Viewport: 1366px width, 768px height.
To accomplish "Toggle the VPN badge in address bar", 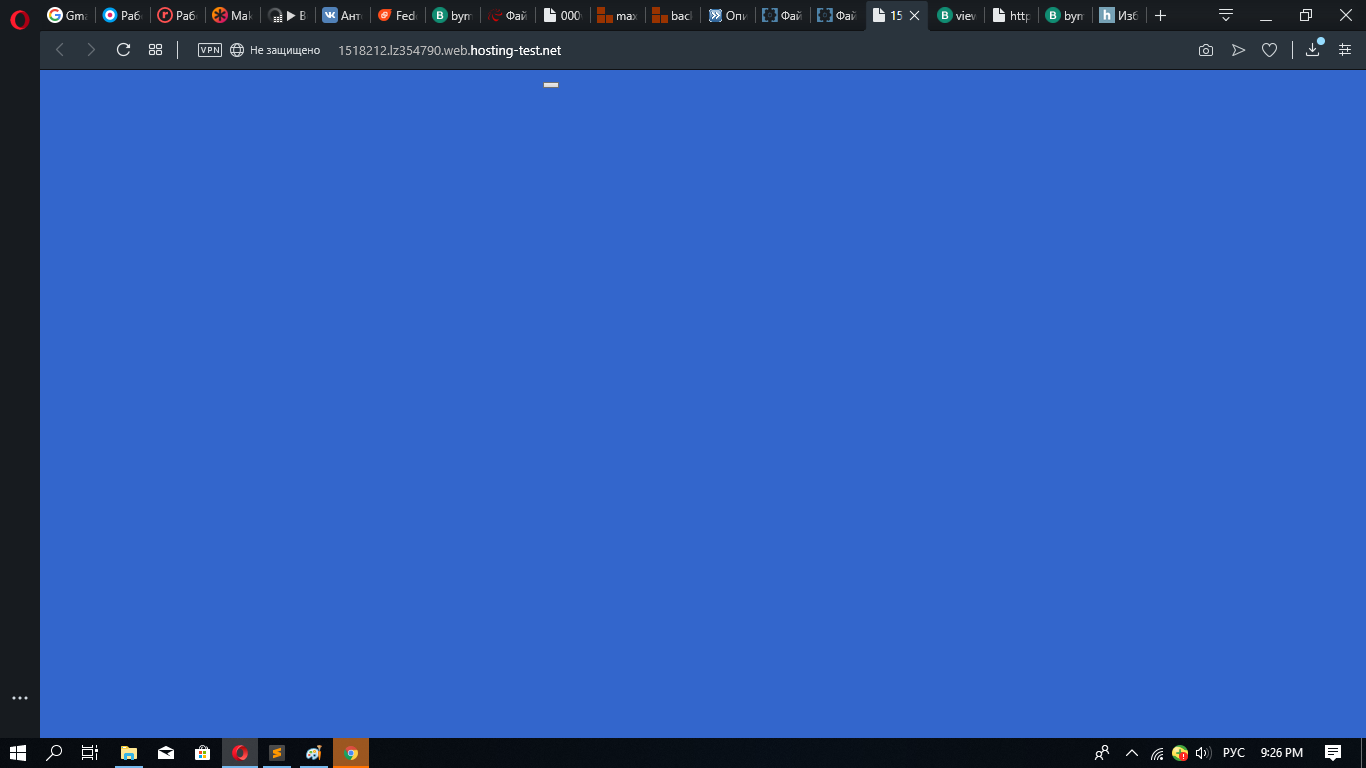I will [x=210, y=50].
